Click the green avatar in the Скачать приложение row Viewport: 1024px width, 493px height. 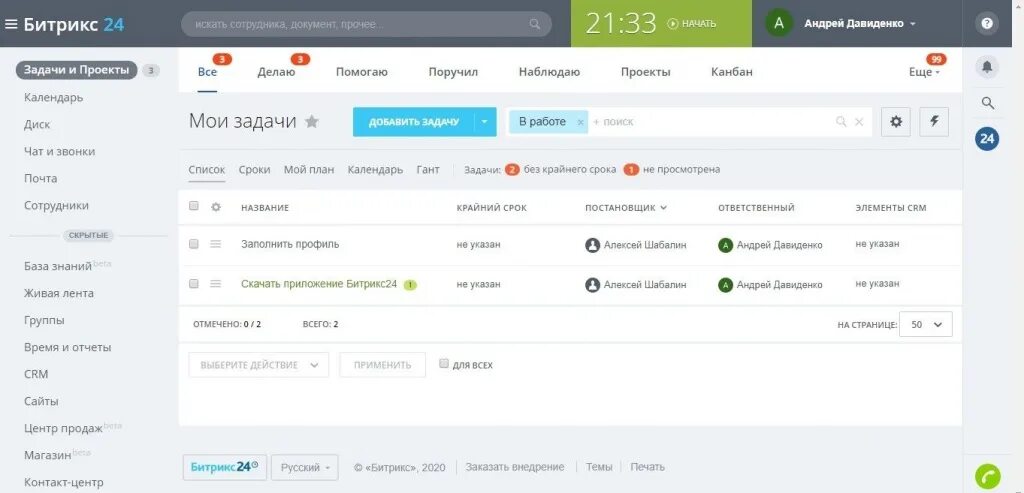(x=725, y=285)
